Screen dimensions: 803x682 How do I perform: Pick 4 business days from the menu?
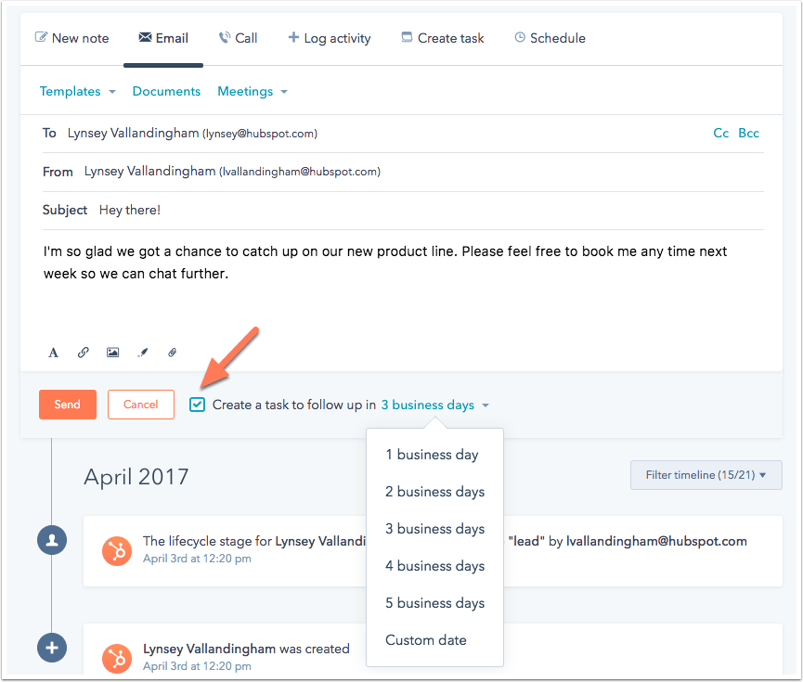click(435, 566)
